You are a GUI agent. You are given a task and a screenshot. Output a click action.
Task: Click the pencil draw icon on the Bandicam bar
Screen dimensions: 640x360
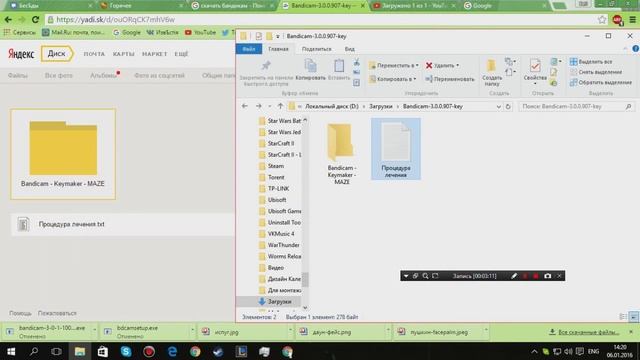514,276
